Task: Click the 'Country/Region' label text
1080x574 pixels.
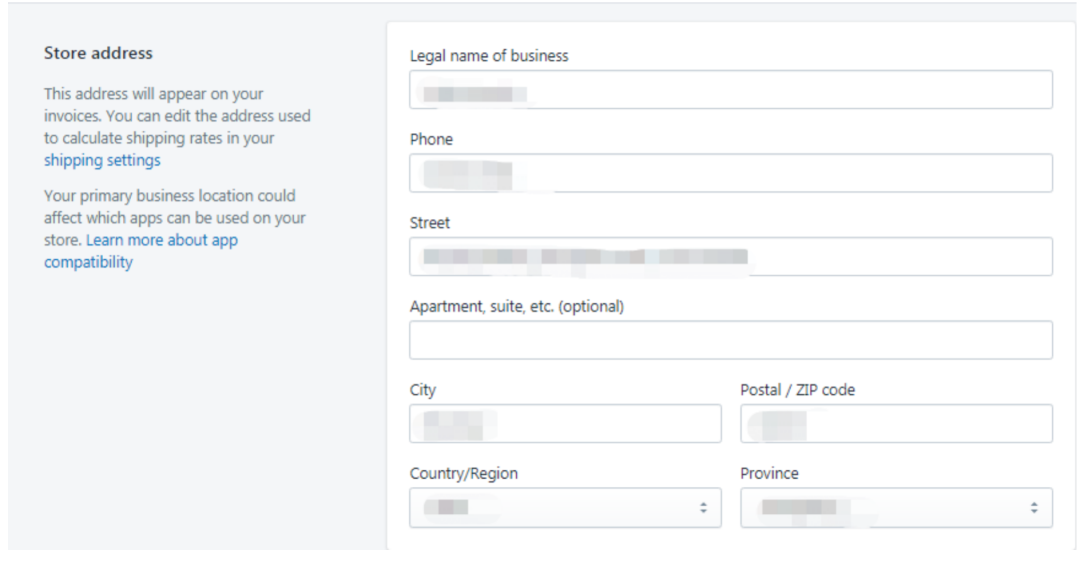Action: coord(464,474)
